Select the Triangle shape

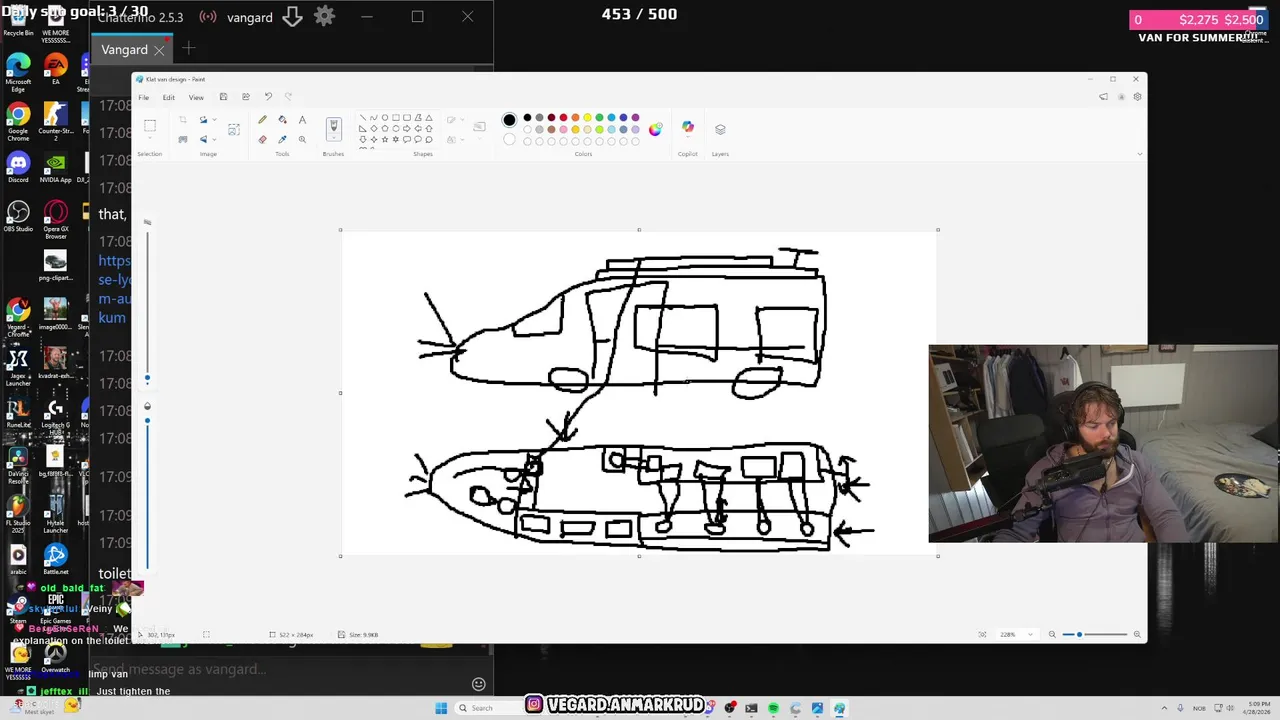pyautogui.click(x=429, y=117)
